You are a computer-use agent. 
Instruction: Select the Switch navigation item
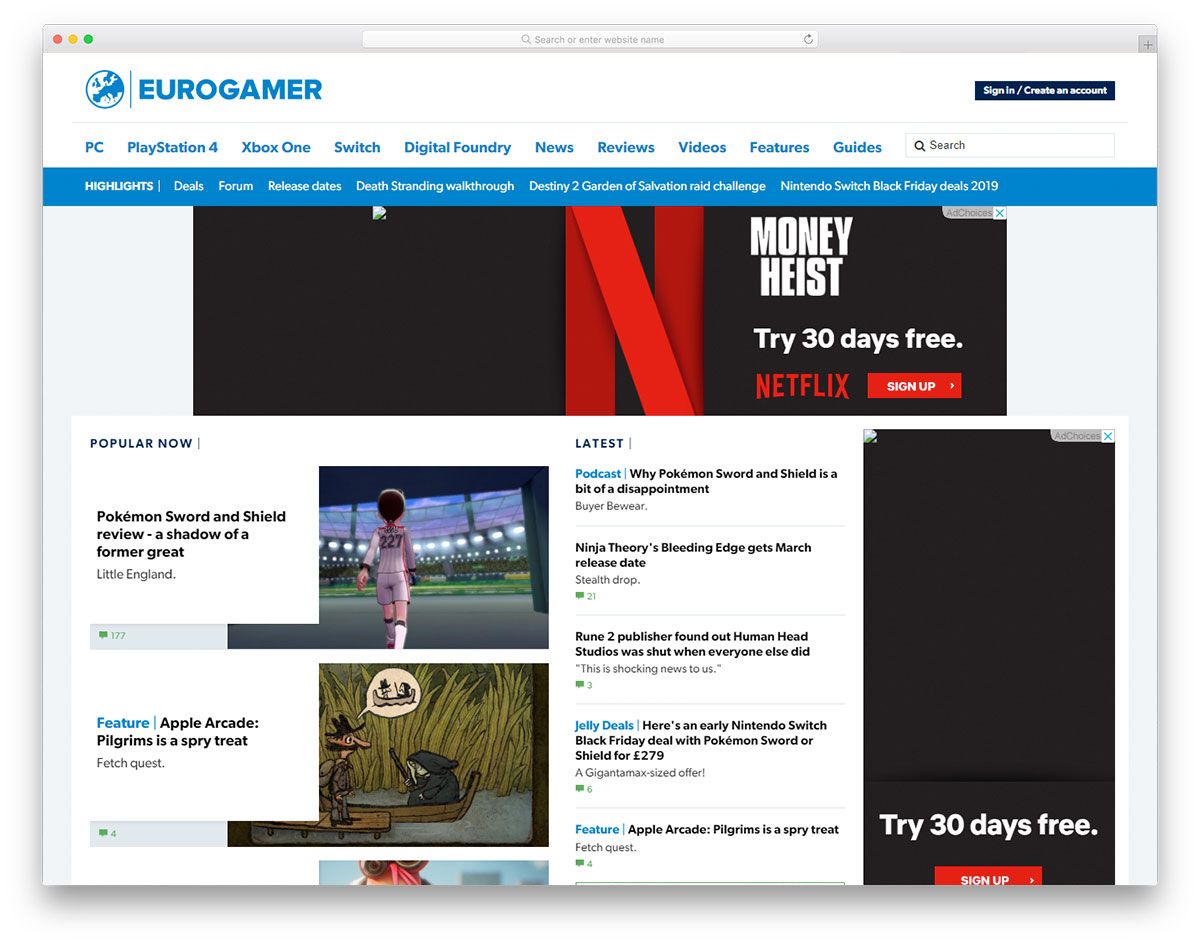(357, 147)
